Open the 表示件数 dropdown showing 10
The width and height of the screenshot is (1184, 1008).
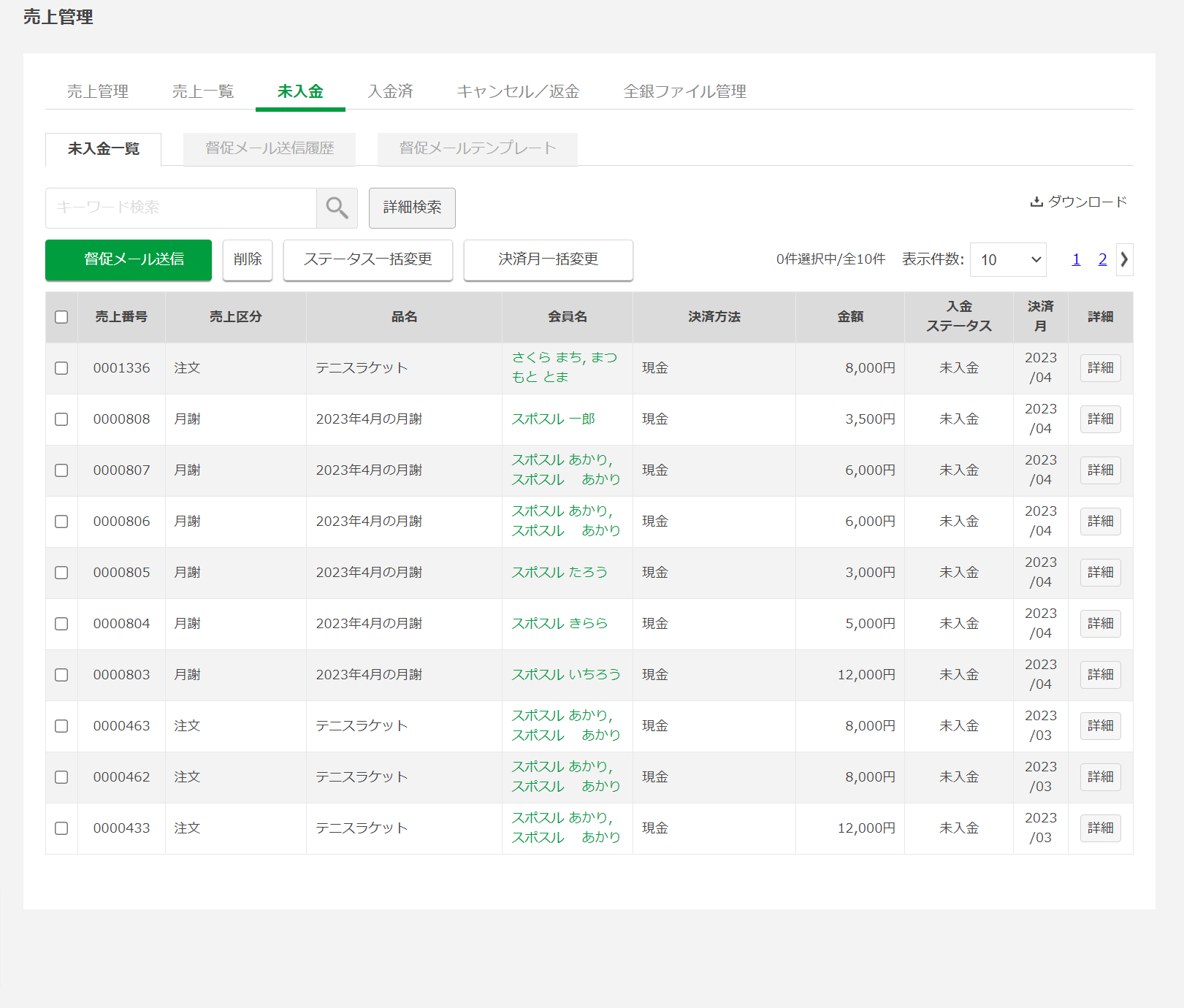click(x=1008, y=260)
